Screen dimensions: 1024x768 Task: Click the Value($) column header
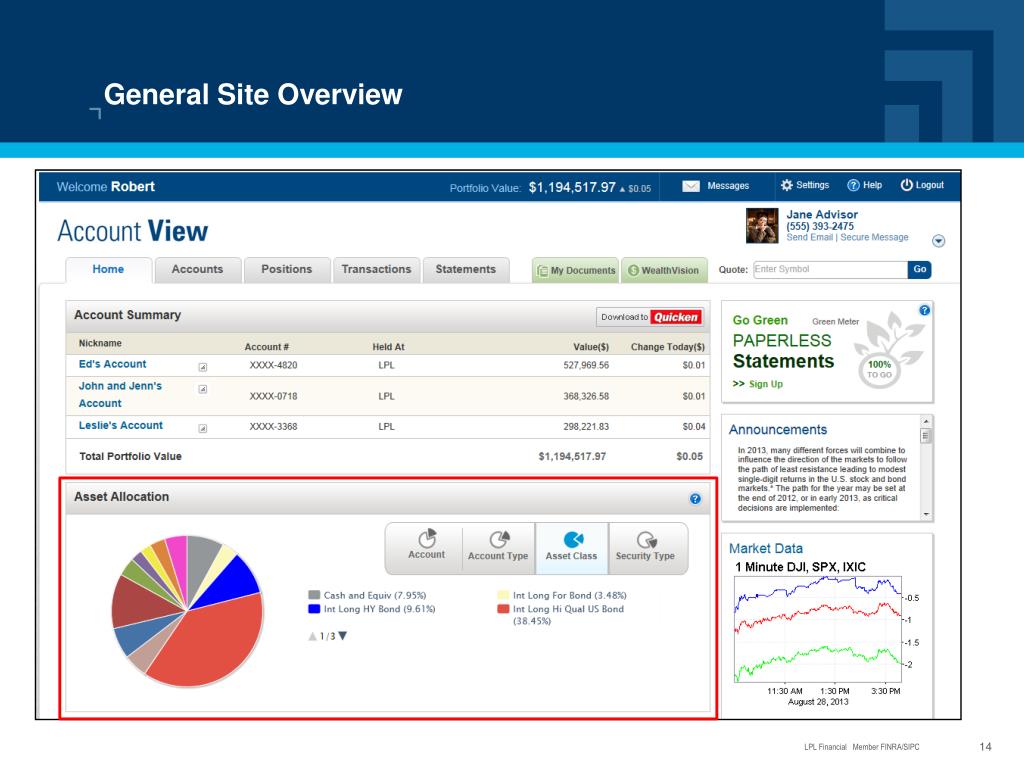click(x=591, y=347)
